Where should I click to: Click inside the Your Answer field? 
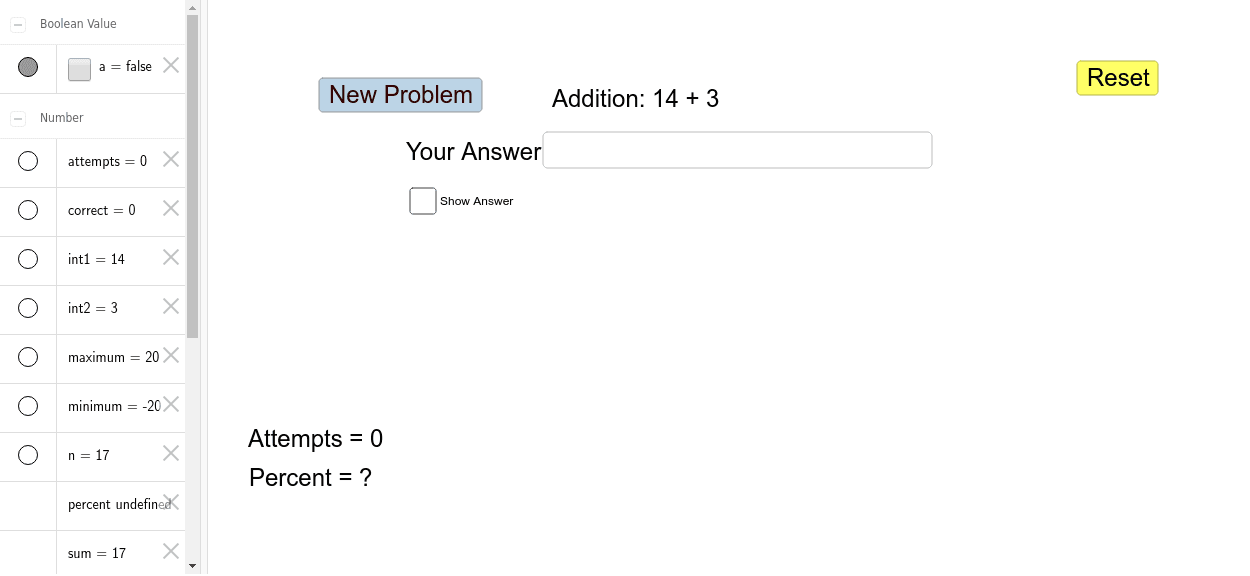click(737, 149)
